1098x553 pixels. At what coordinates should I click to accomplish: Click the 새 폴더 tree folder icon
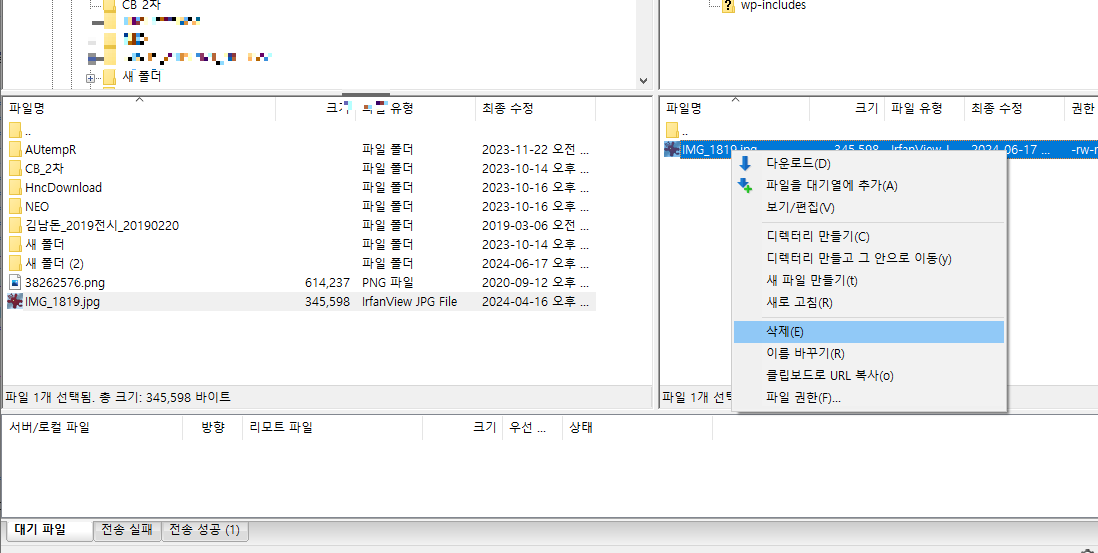[109, 76]
